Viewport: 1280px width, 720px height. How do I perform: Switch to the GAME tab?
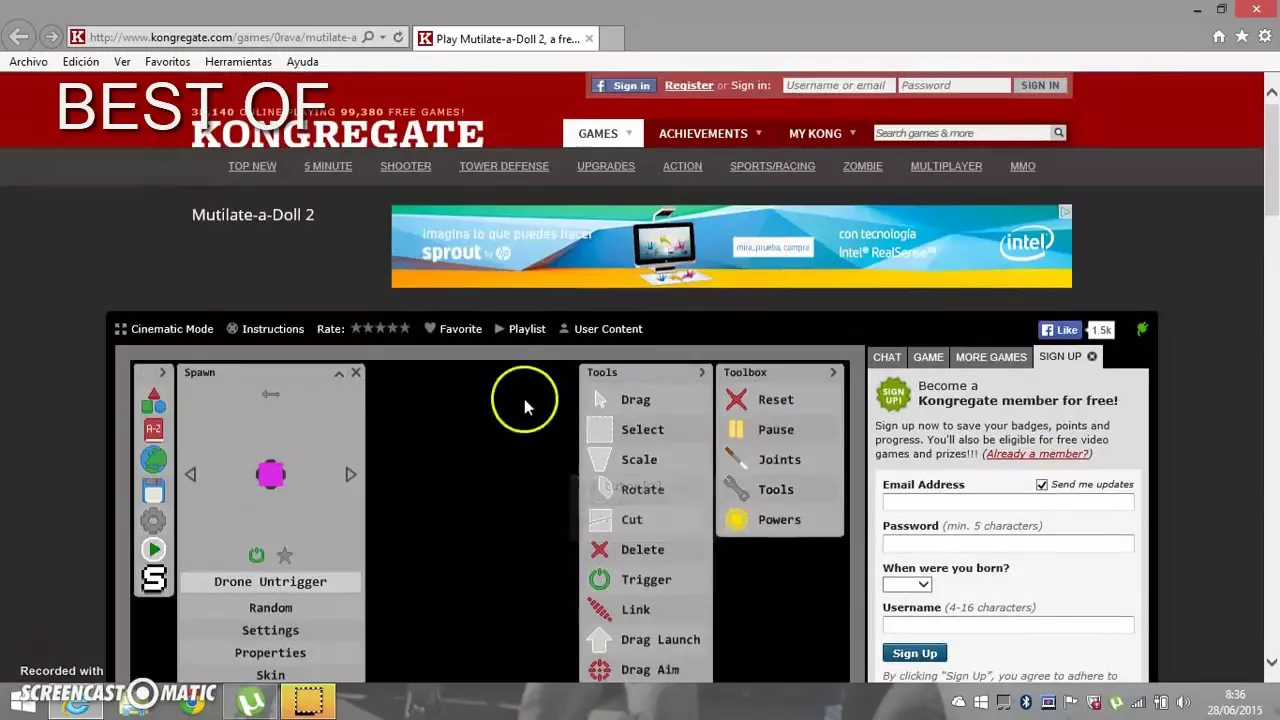(x=928, y=357)
